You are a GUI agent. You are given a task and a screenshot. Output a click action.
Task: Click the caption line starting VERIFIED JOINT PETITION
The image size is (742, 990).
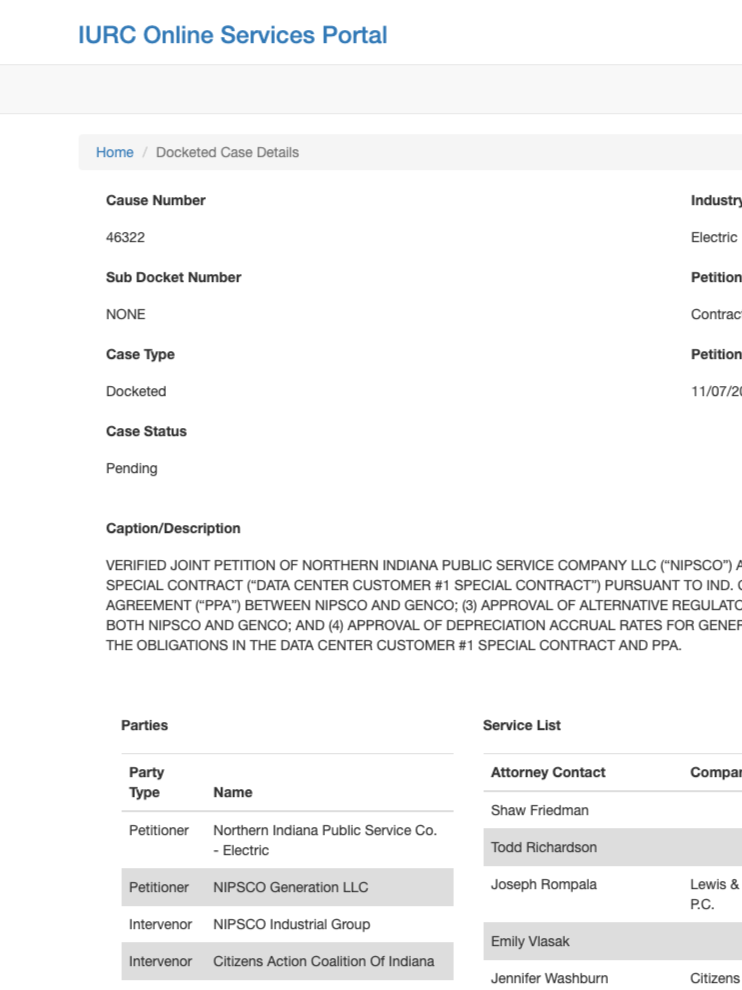(x=424, y=565)
